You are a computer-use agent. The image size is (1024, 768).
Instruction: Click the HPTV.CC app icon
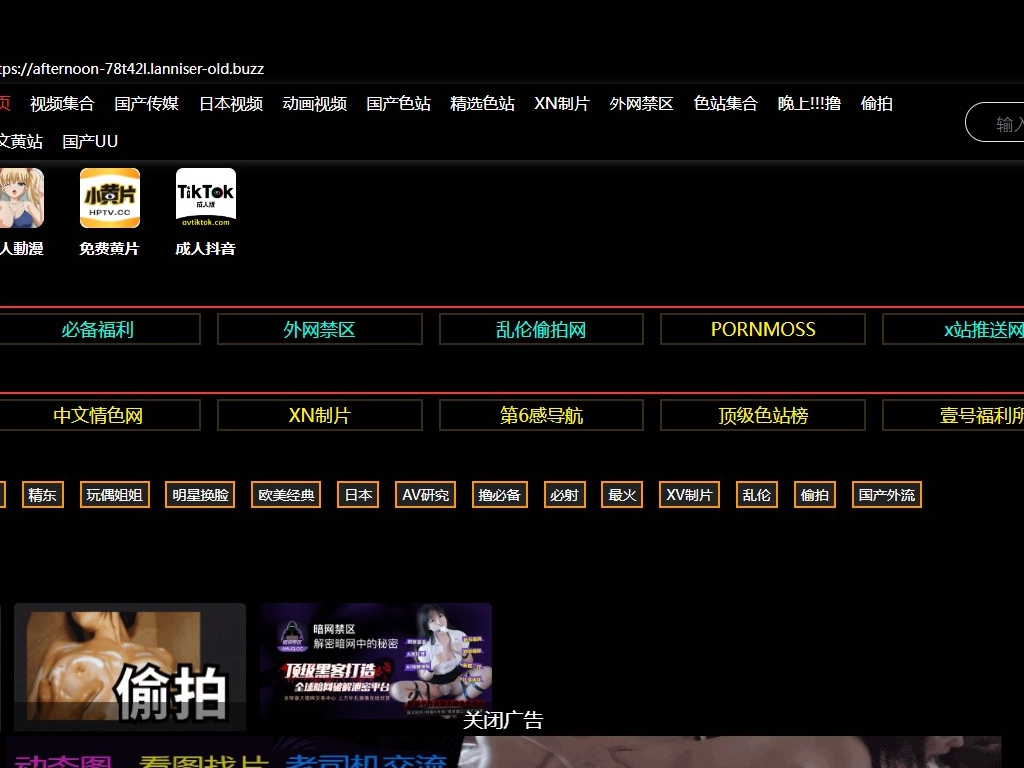pyautogui.click(x=110, y=198)
